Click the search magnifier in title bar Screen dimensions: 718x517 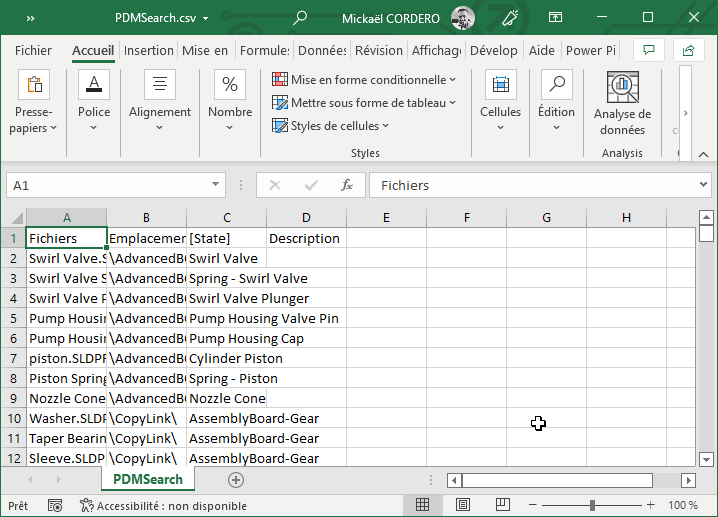[x=300, y=18]
